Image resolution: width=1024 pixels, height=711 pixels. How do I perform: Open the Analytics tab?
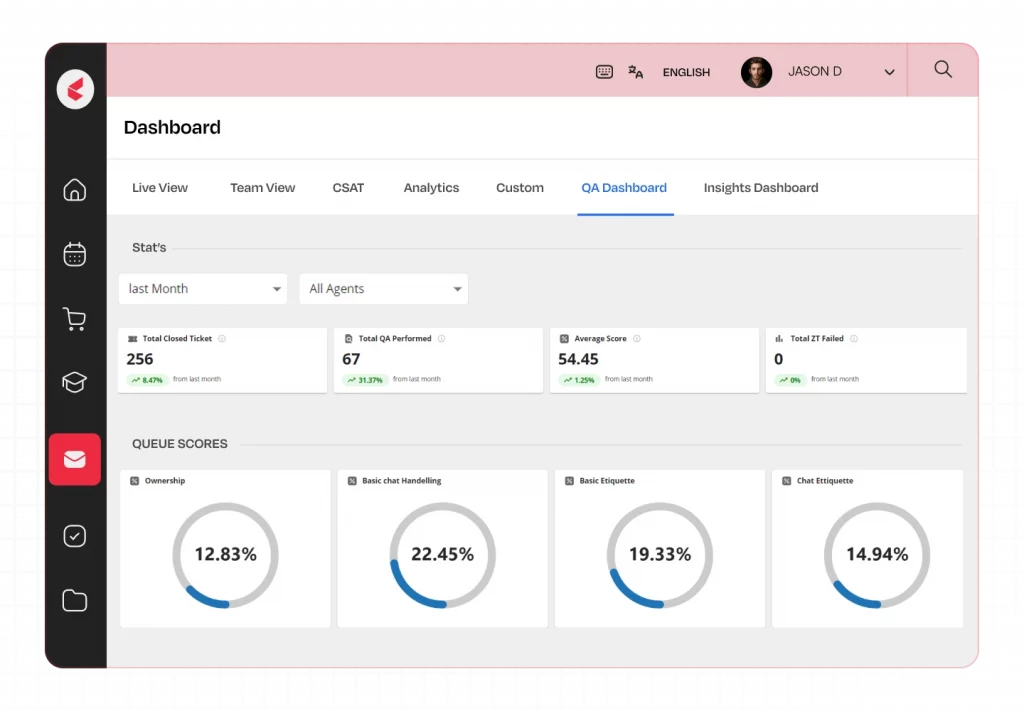coord(431,188)
